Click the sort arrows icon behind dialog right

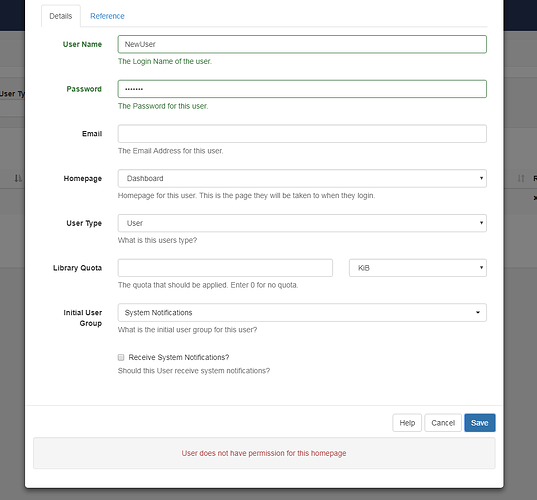(x=521, y=178)
